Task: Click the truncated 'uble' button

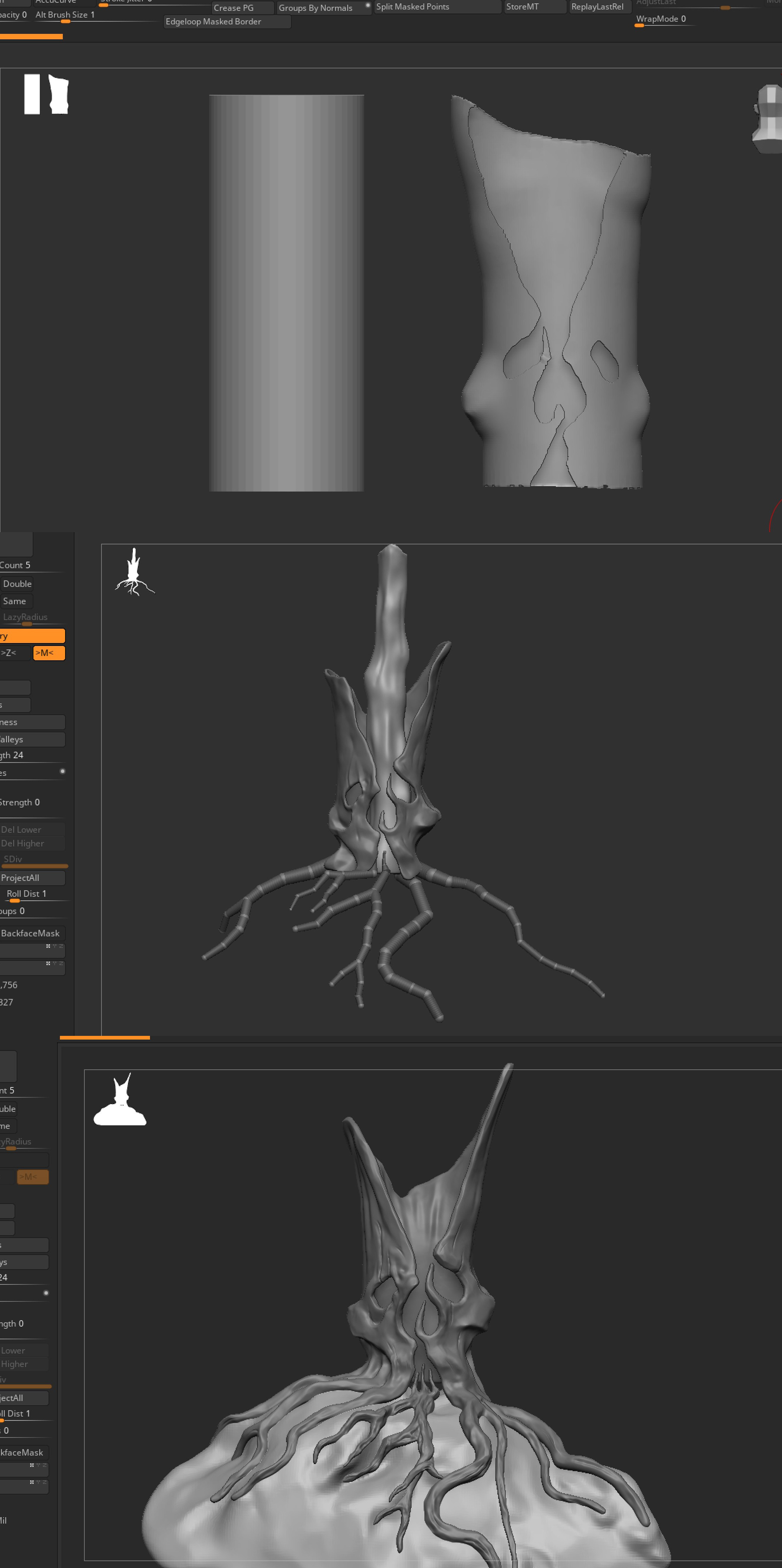Action: click(x=9, y=1108)
